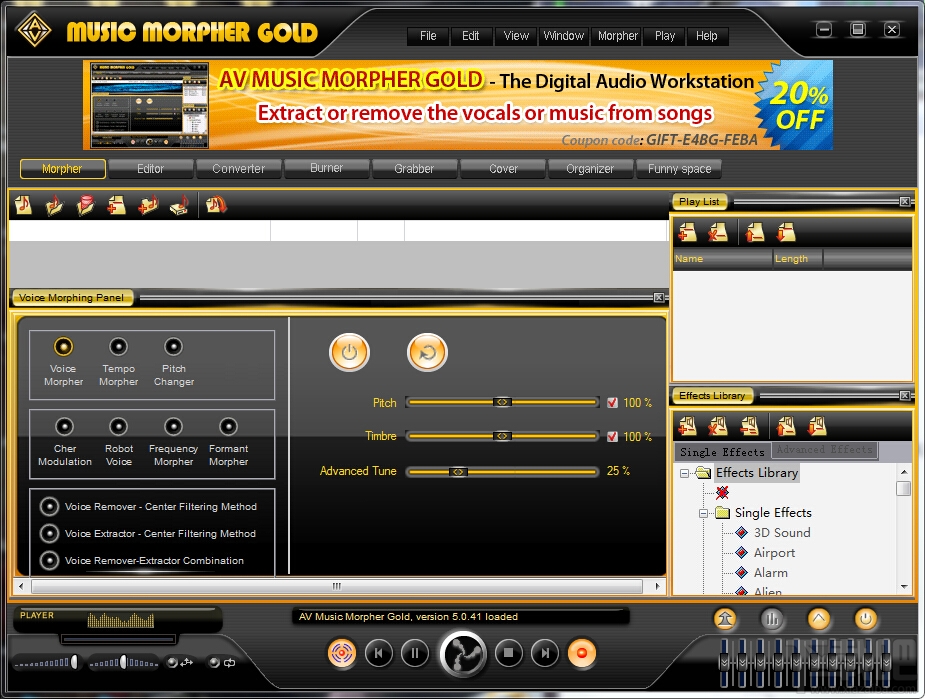Image resolution: width=925 pixels, height=699 pixels.
Task: Click first Effects Library toolbar add icon
Action: pyautogui.click(x=687, y=426)
